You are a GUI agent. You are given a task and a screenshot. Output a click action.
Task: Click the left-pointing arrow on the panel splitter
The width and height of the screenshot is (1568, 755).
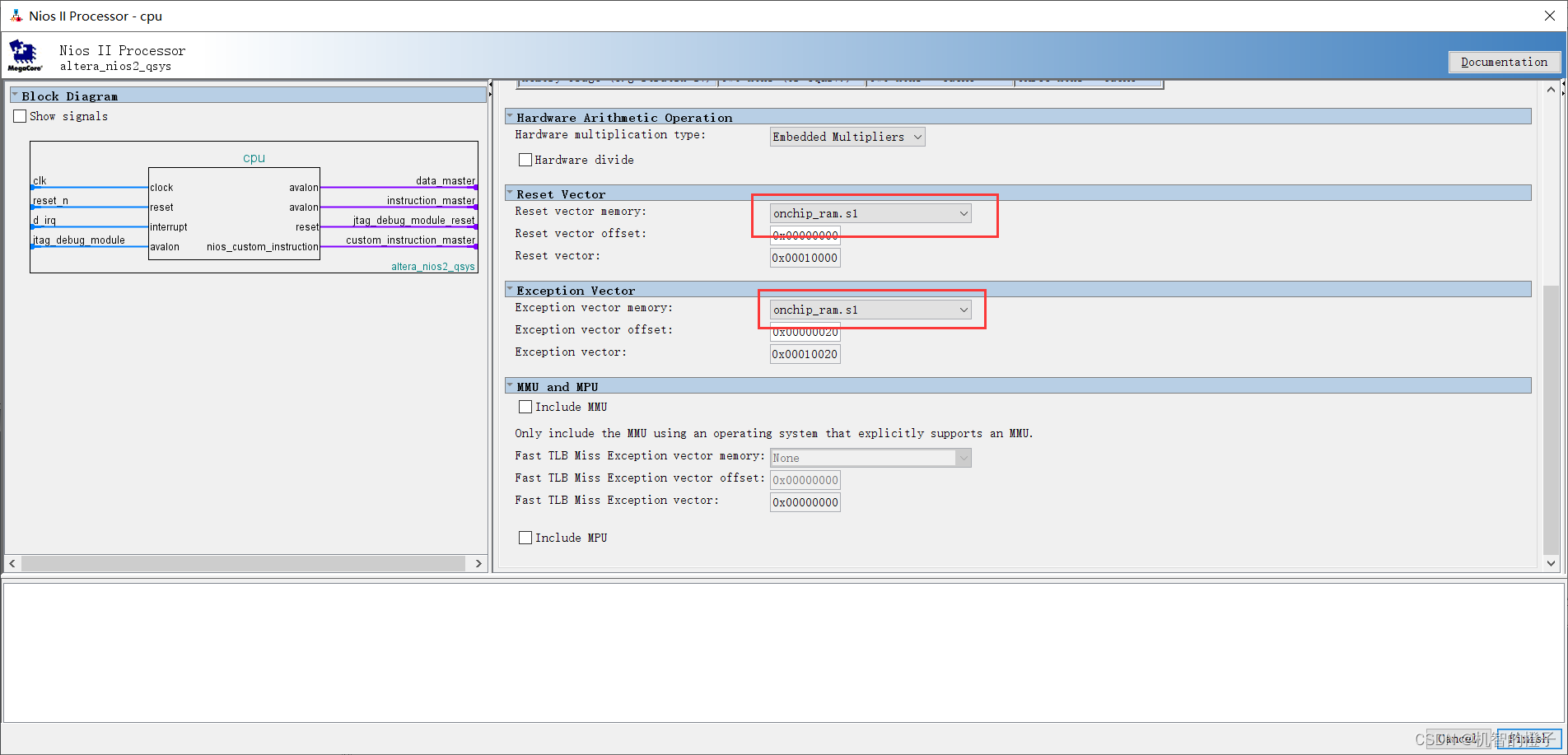[x=491, y=84]
